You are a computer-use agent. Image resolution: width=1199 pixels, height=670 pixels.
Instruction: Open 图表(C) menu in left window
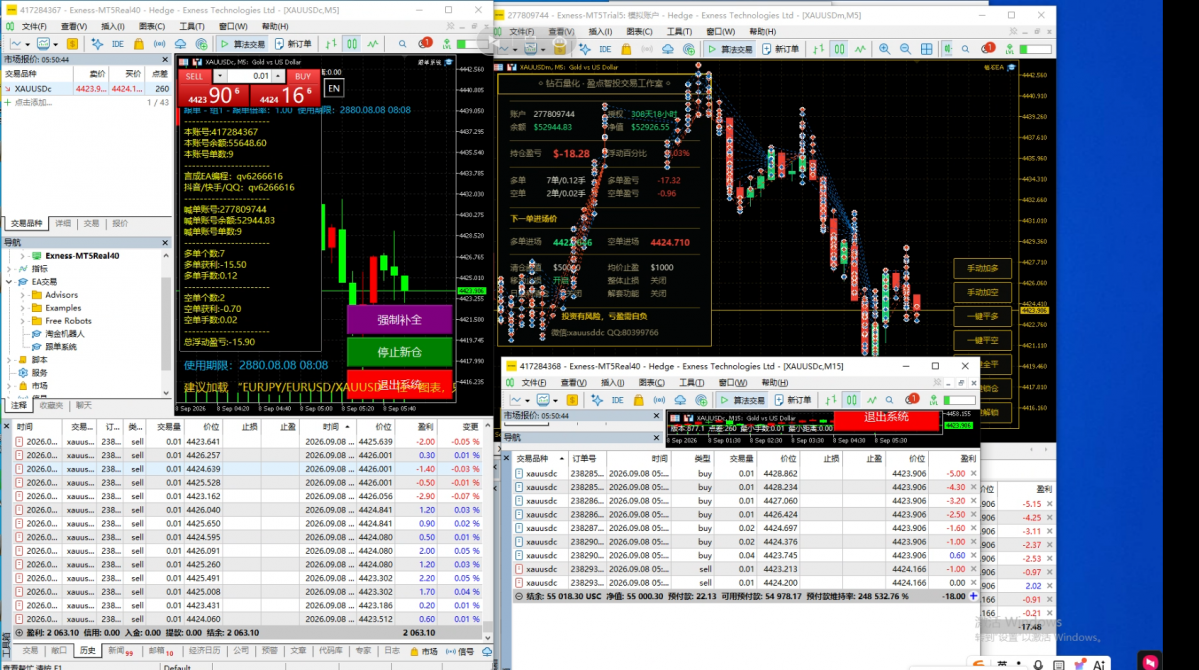pos(151,26)
